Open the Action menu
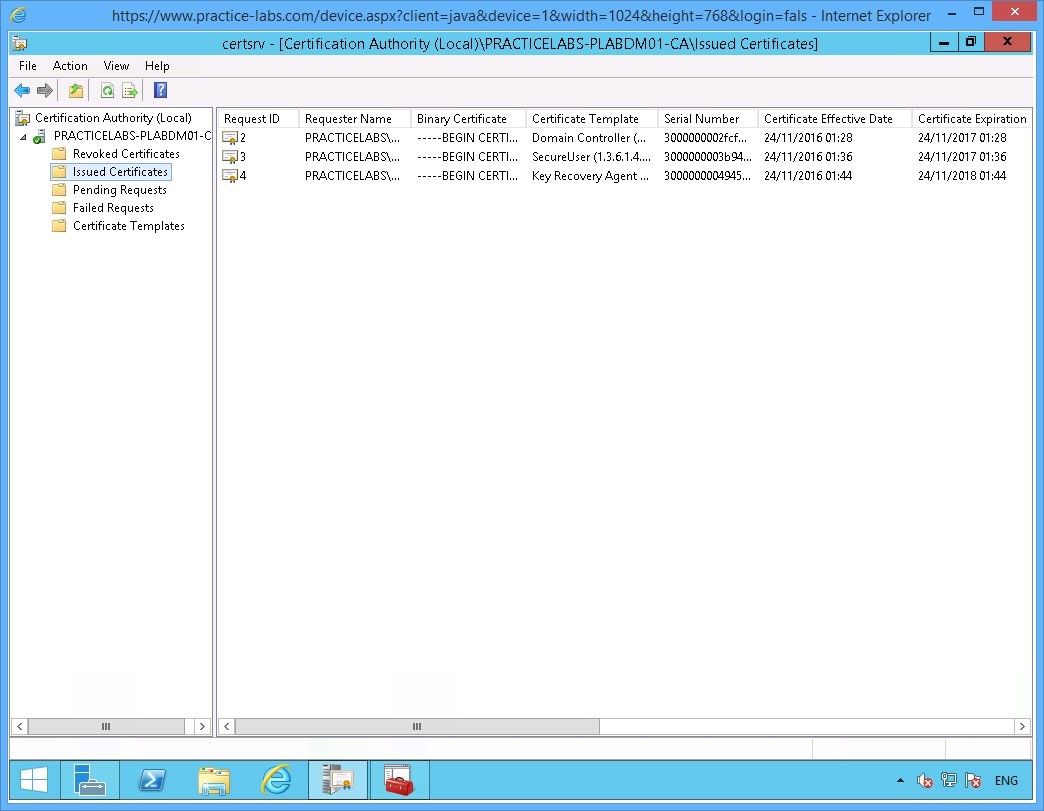1044x811 pixels. (x=70, y=66)
